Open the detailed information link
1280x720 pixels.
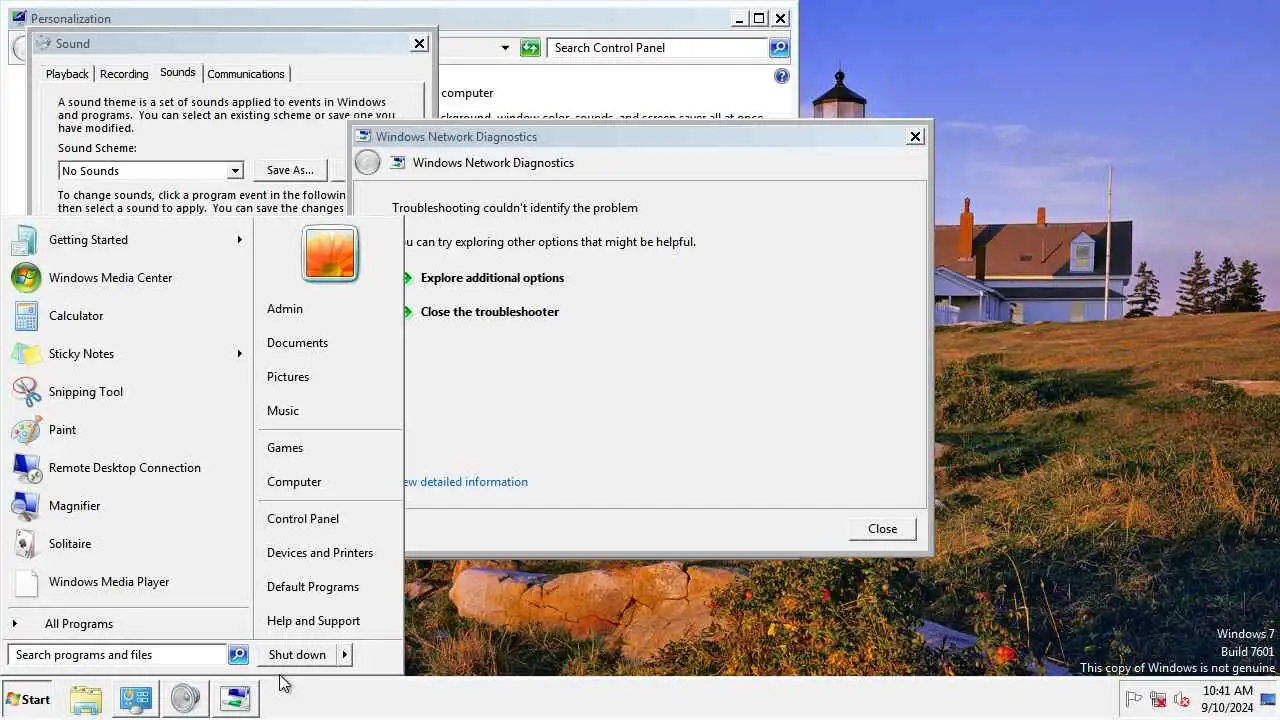[x=466, y=482]
